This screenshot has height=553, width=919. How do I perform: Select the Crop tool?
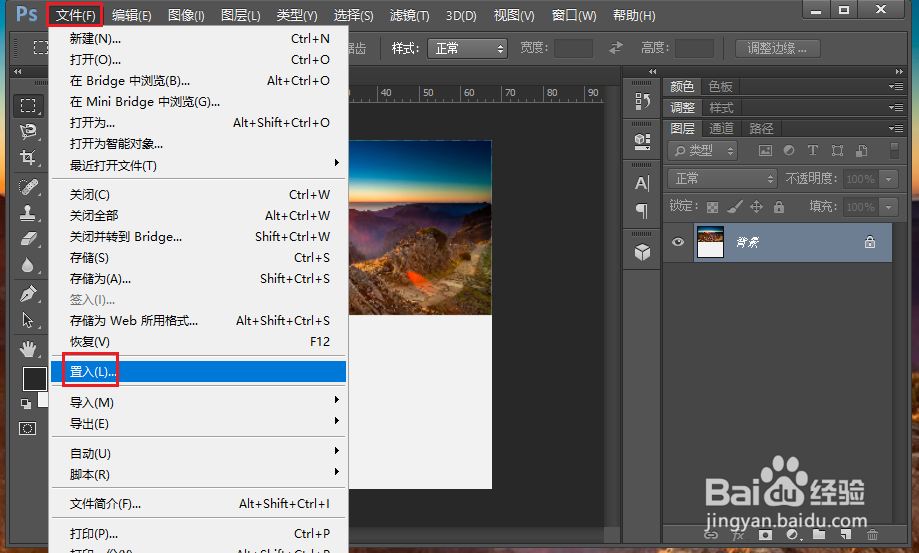28,157
